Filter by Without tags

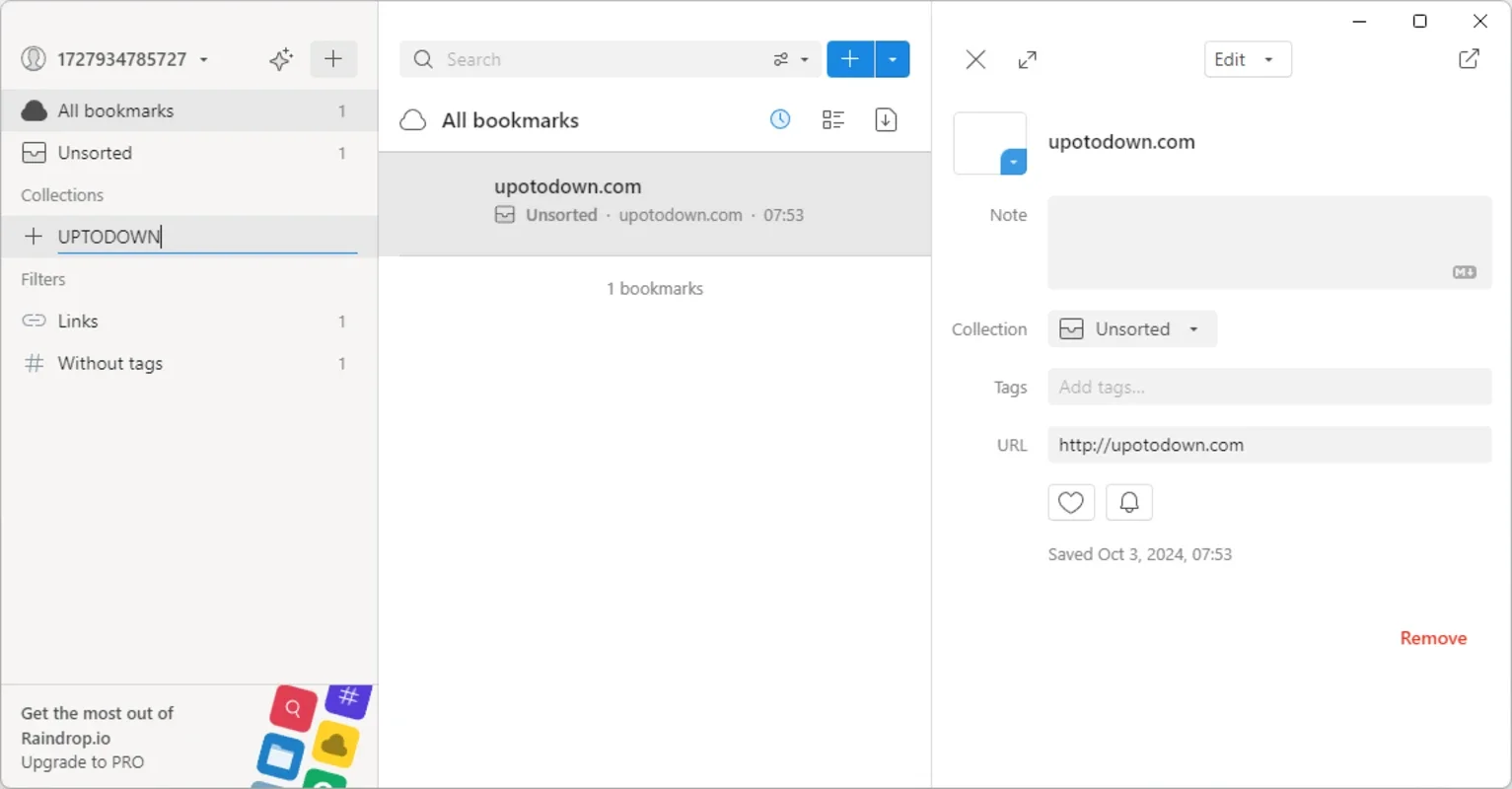pyautogui.click(x=189, y=363)
